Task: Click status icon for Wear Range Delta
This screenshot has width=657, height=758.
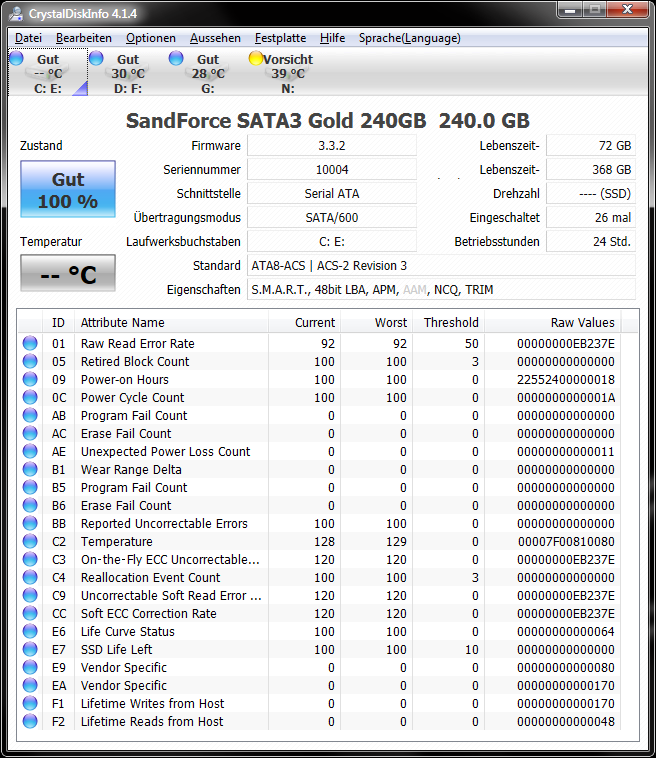Action: point(30,469)
